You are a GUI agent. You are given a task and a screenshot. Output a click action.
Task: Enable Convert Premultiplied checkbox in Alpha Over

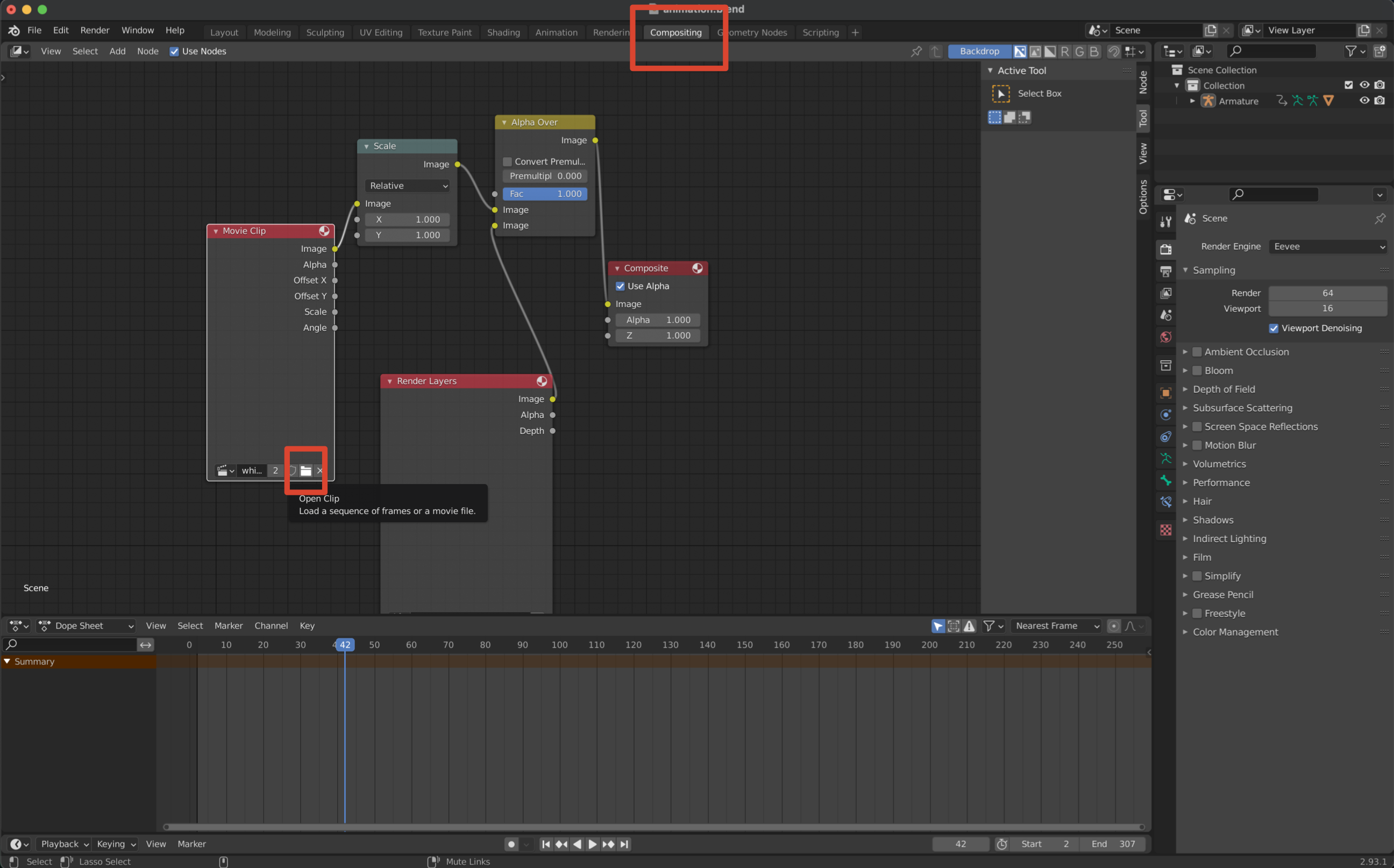coord(507,161)
